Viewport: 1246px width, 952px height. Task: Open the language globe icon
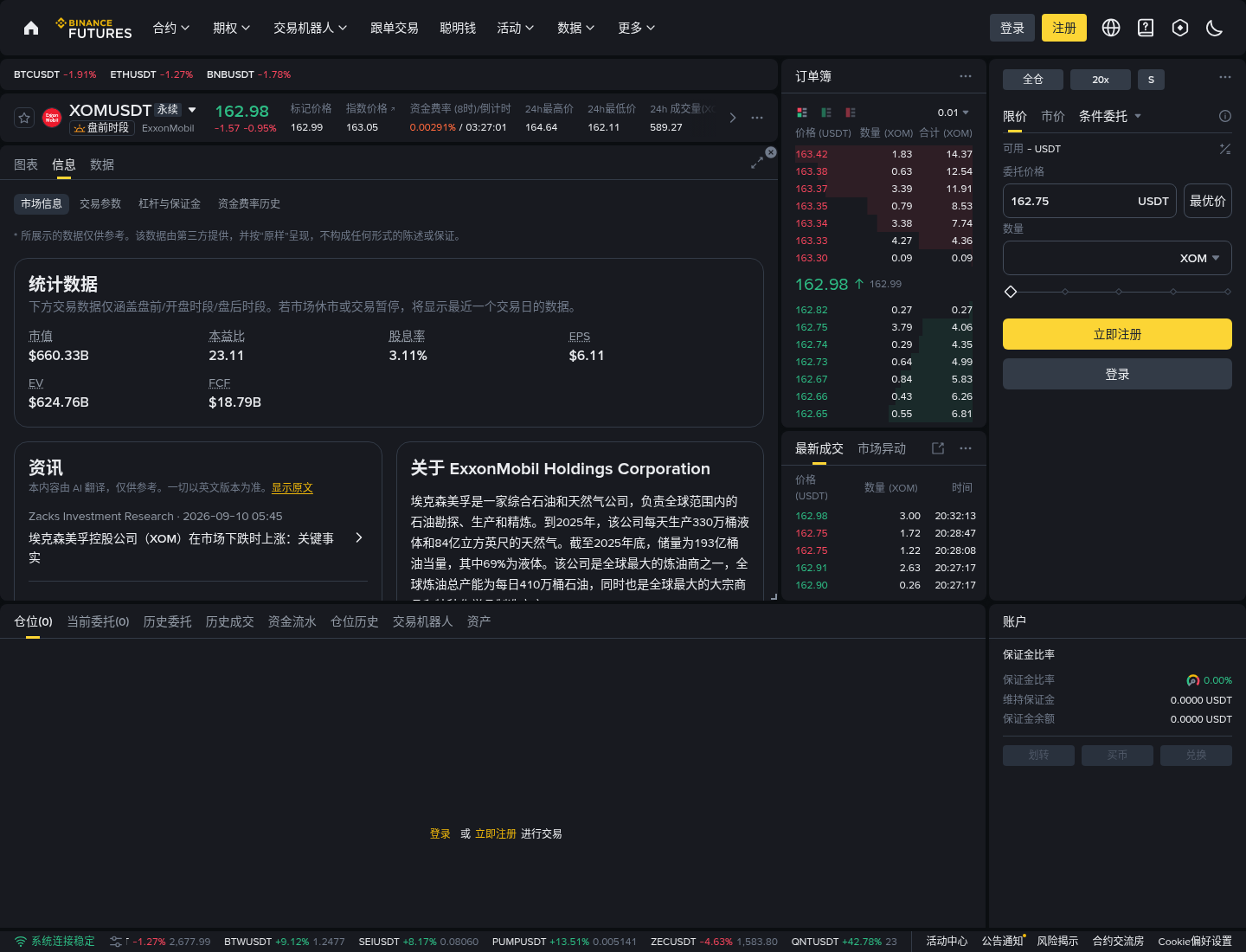pos(1111,28)
